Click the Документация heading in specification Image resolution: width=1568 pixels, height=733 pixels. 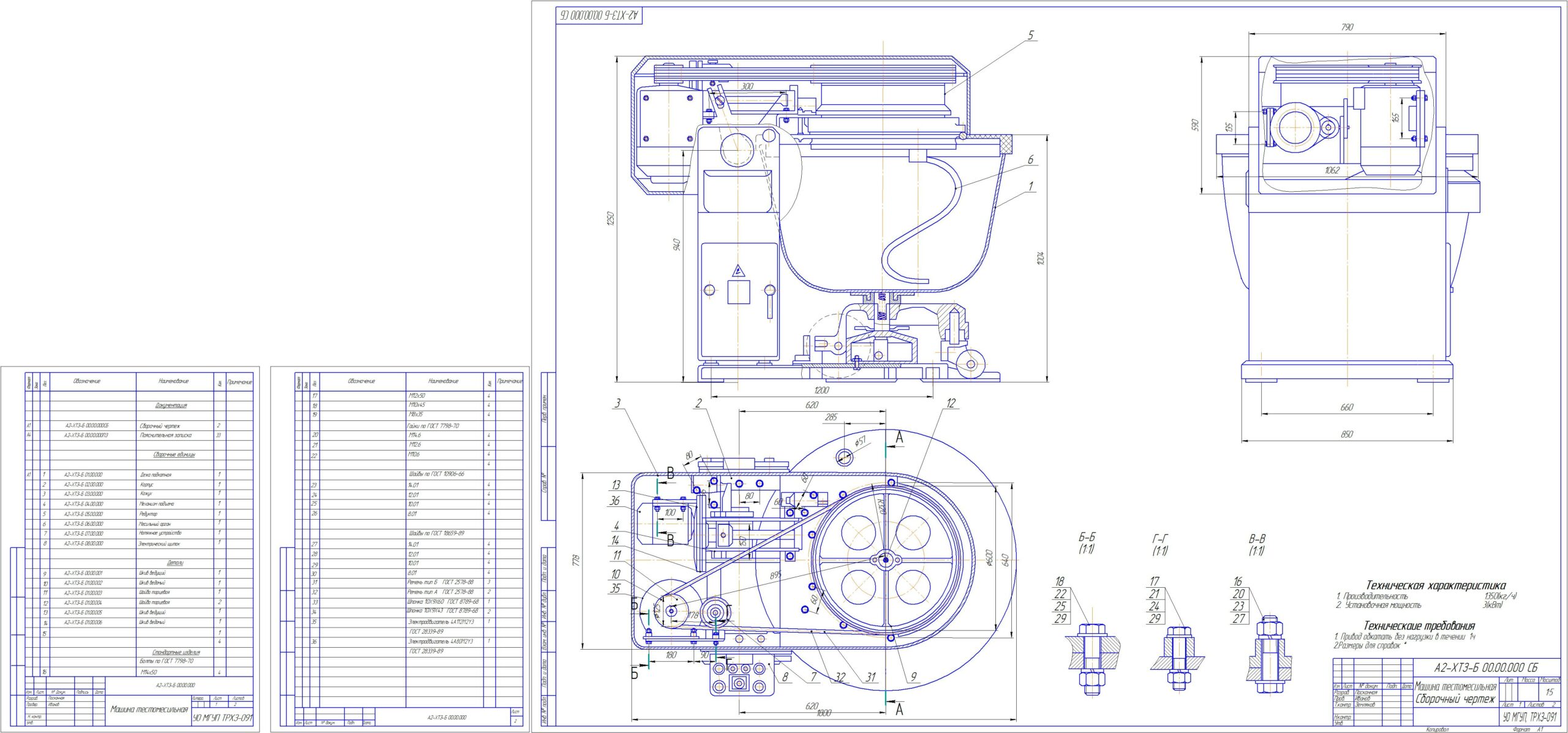171,405
